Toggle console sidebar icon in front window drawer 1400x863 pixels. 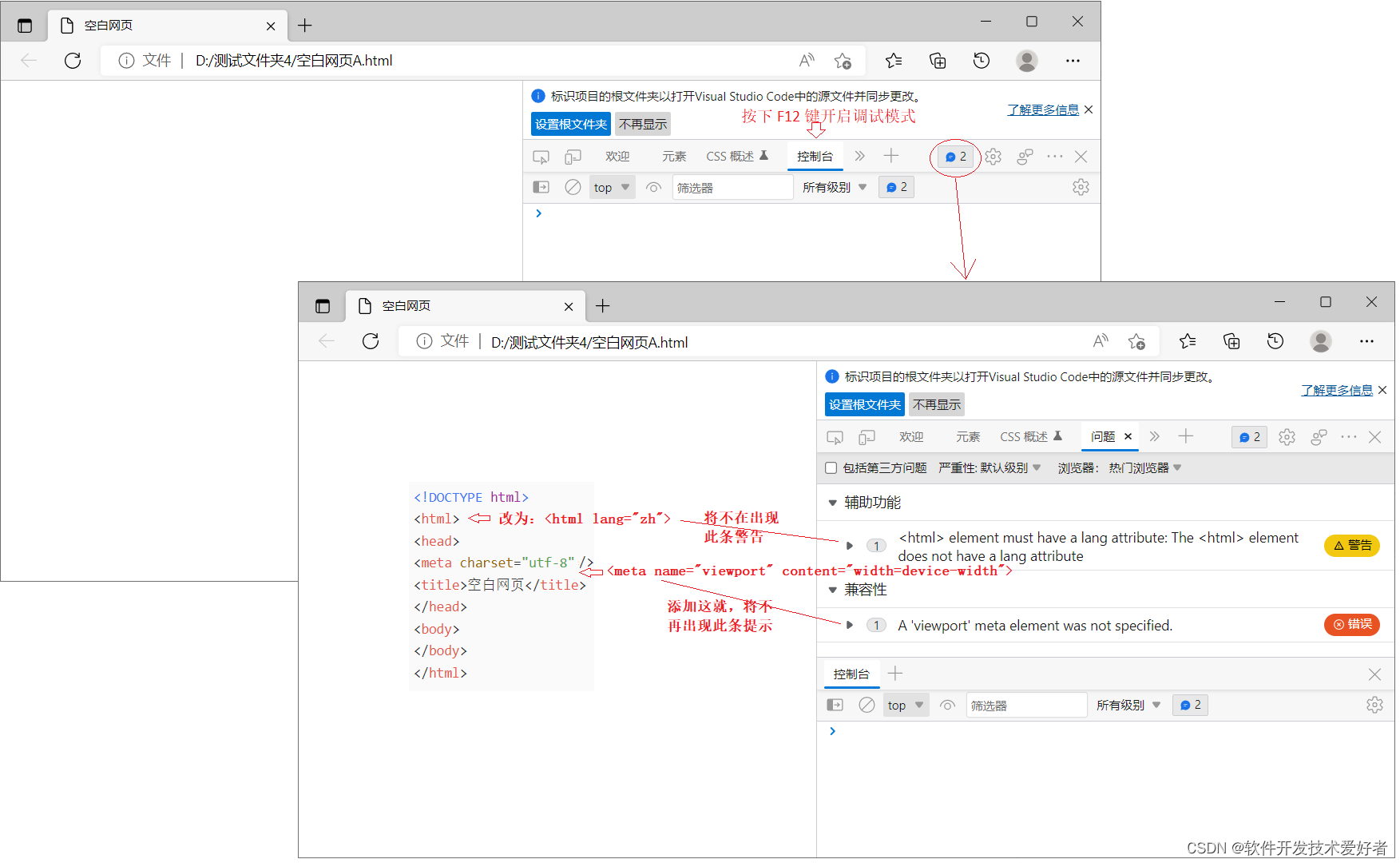[x=835, y=705]
